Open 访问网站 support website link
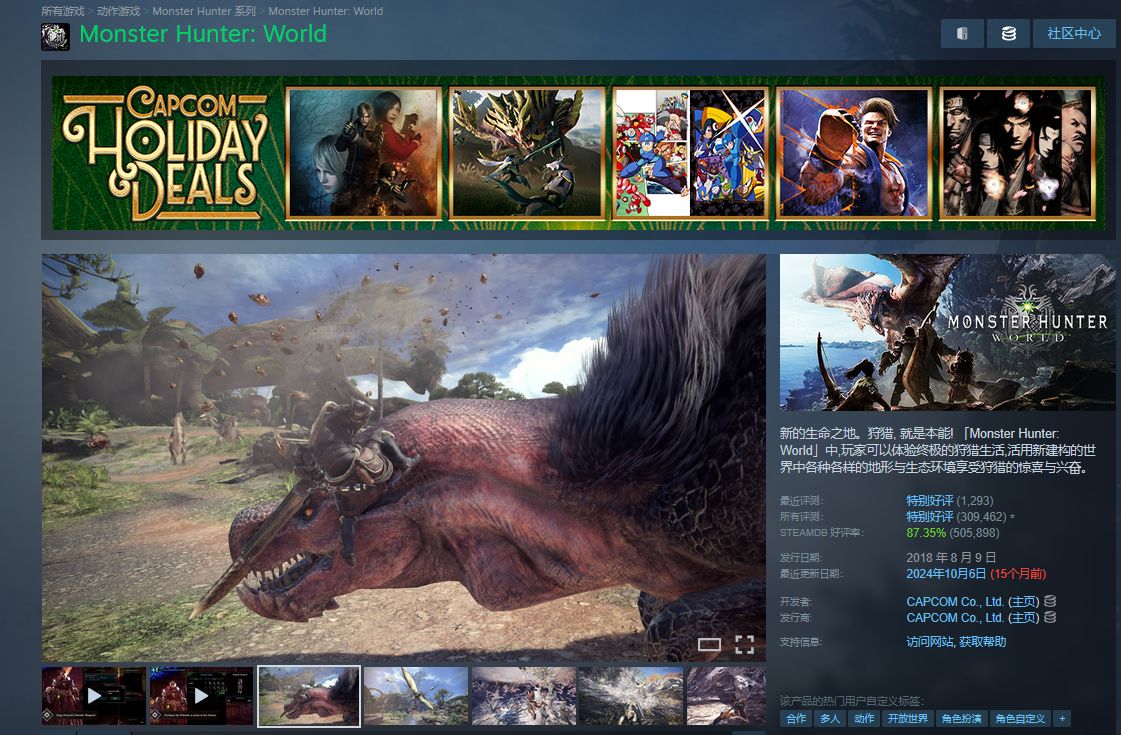 click(x=929, y=641)
